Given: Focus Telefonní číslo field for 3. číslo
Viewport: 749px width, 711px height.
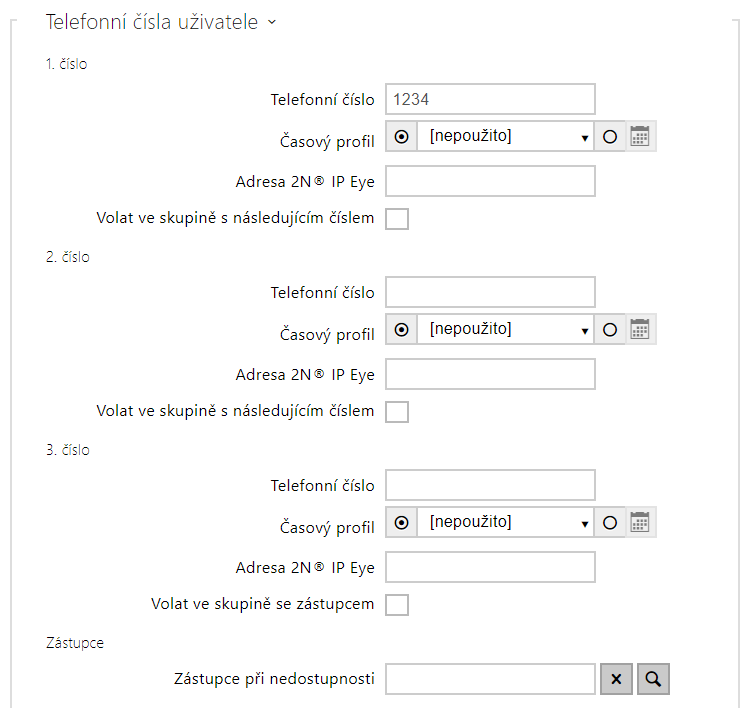Looking at the screenshot, I should 490,485.
